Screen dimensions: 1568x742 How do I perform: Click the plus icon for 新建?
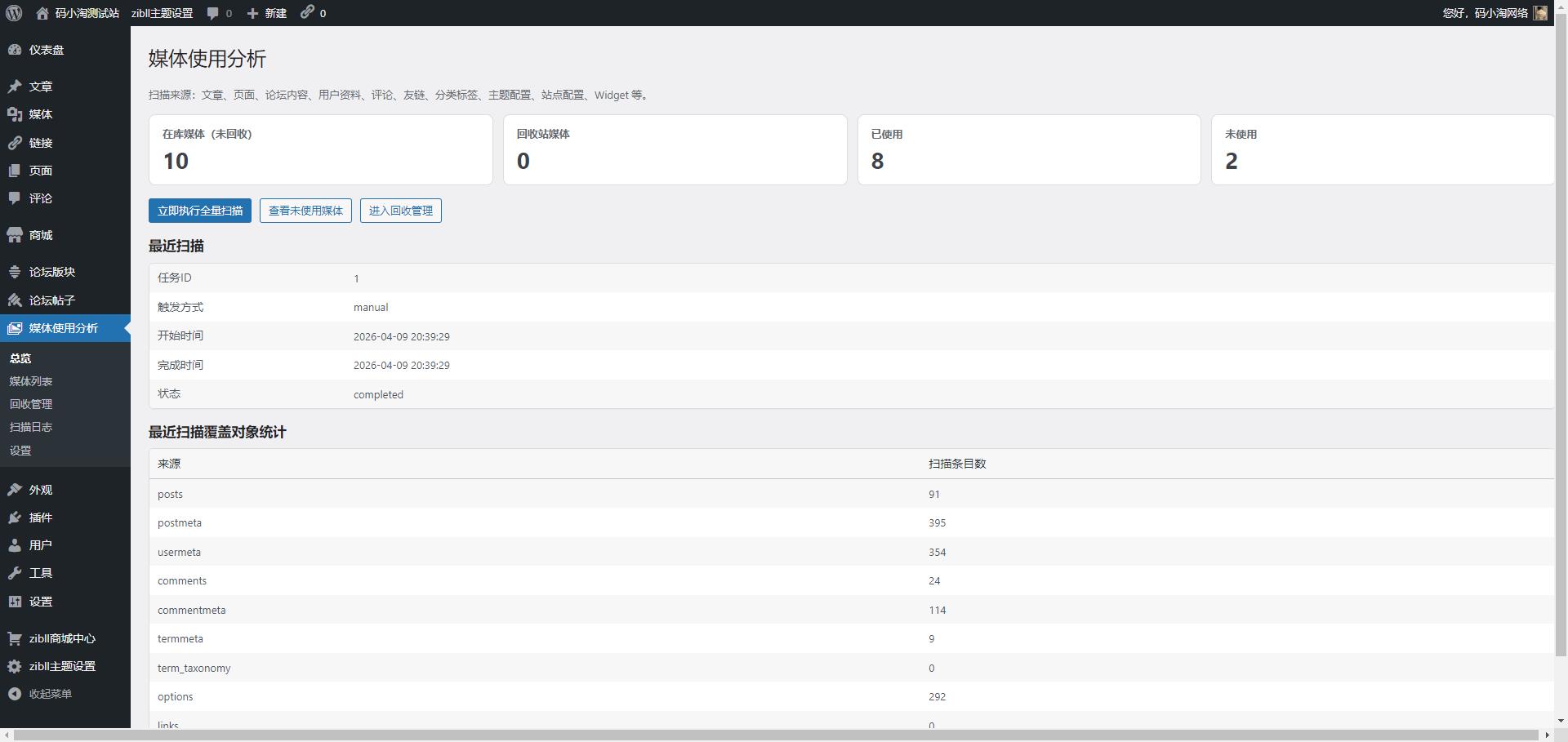252,13
